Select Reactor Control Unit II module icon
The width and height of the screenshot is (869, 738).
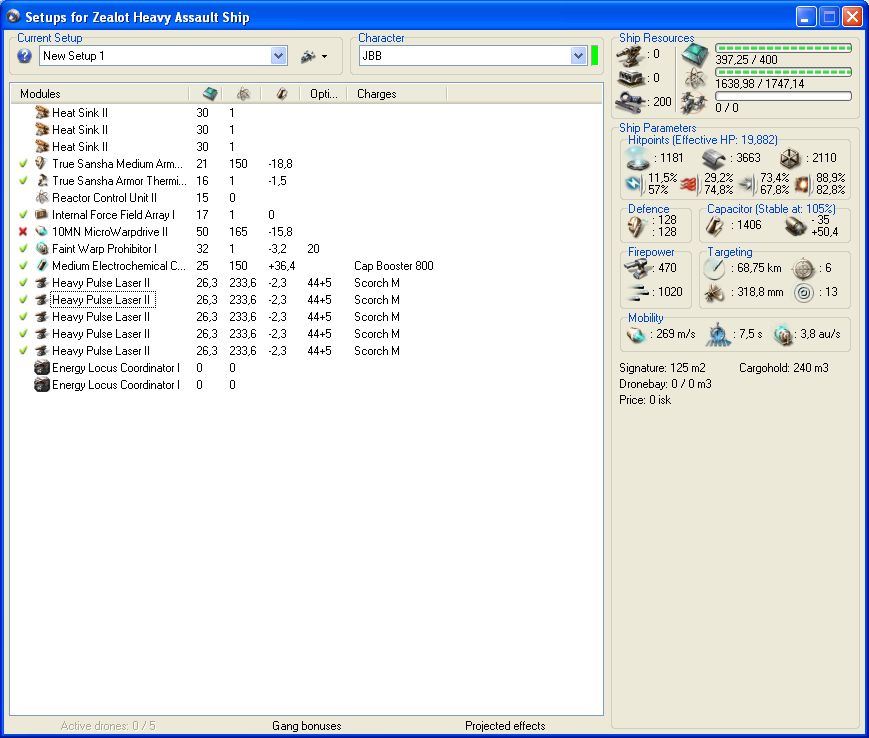pos(42,198)
